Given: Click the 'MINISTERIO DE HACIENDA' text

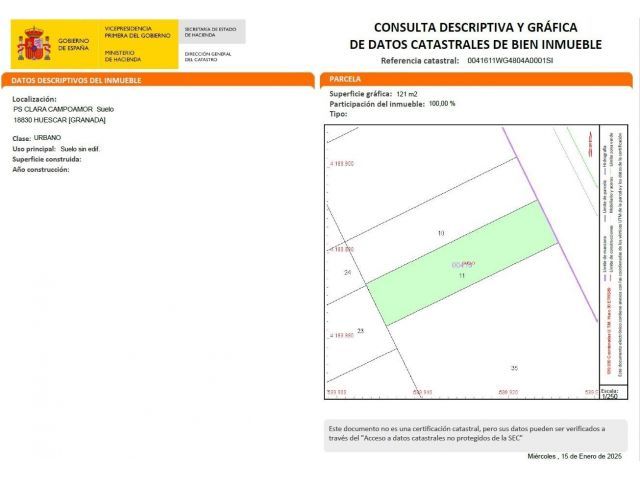Looking at the screenshot, I should (x=122, y=56).
